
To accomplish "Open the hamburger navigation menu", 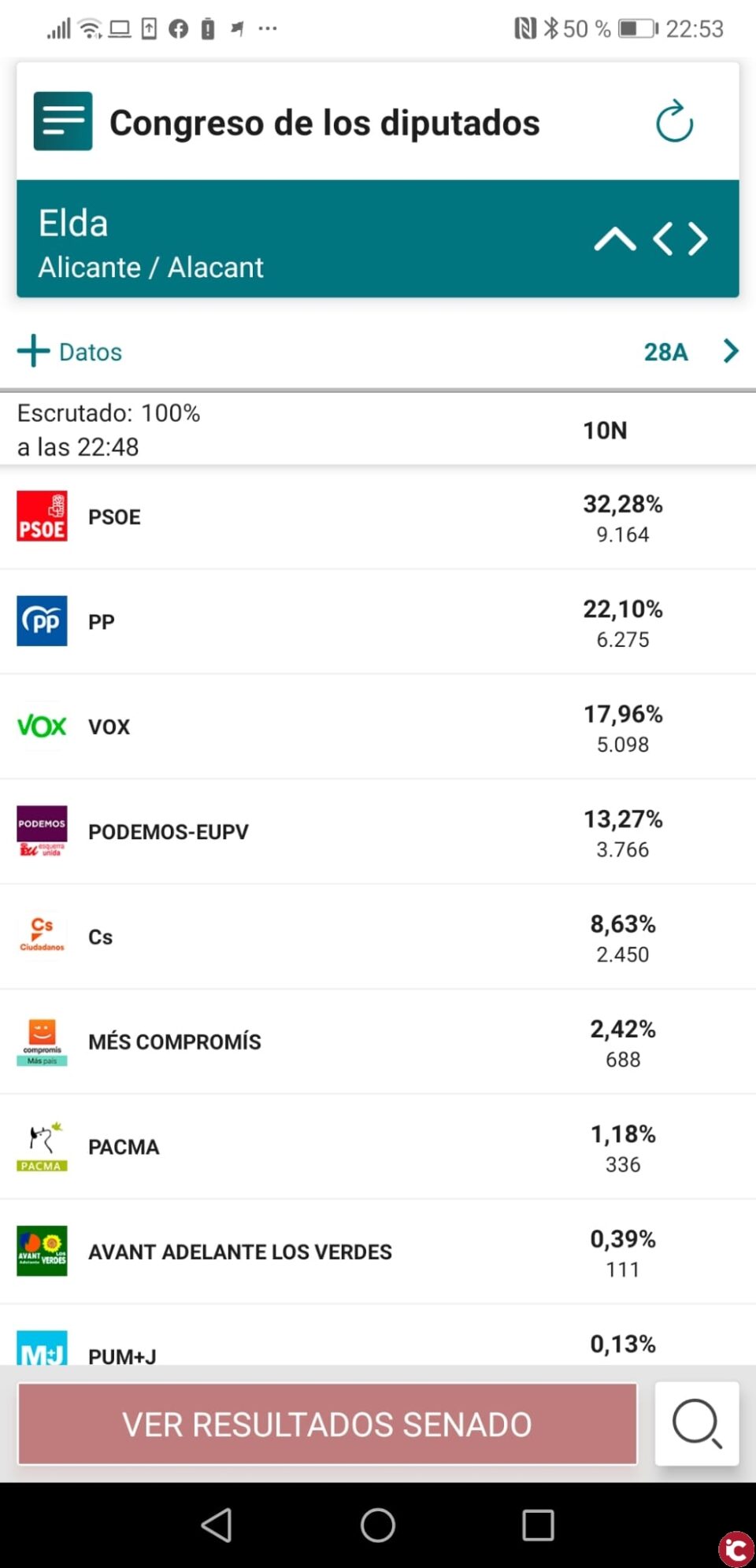I will tap(63, 120).
